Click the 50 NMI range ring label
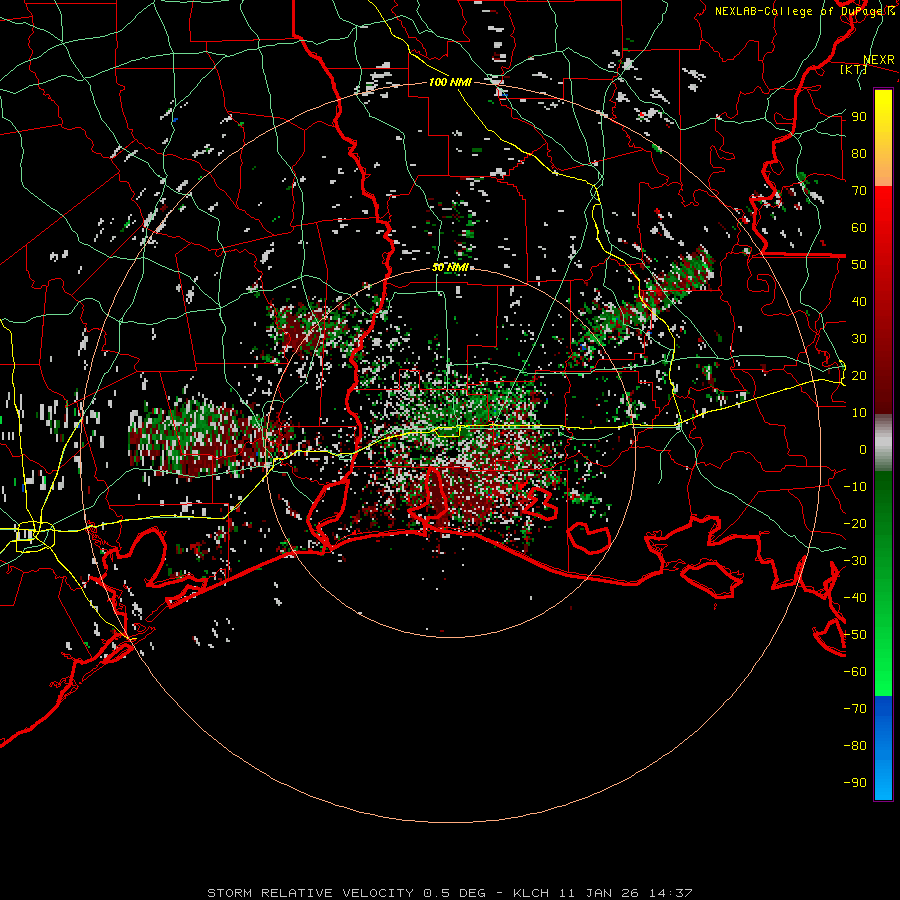 click(449, 267)
